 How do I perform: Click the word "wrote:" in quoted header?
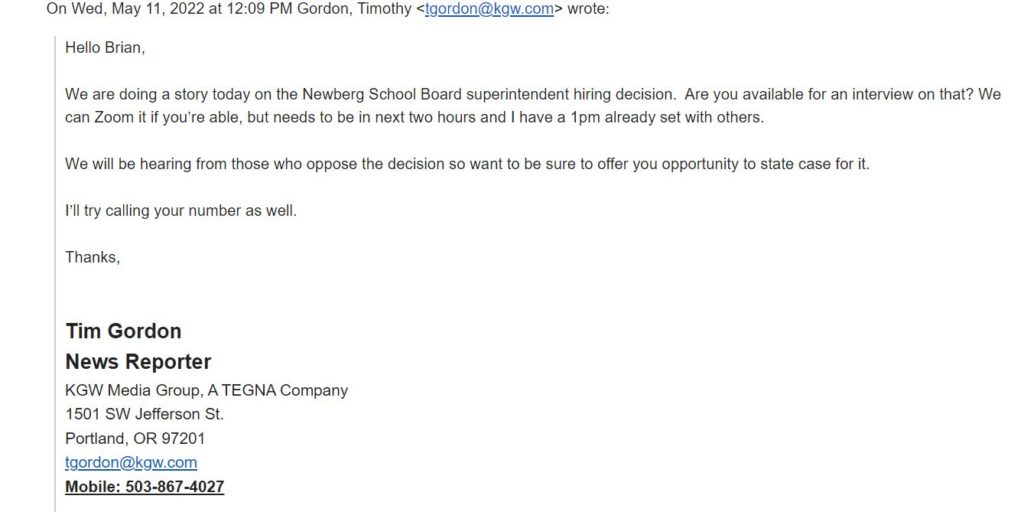point(588,10)
